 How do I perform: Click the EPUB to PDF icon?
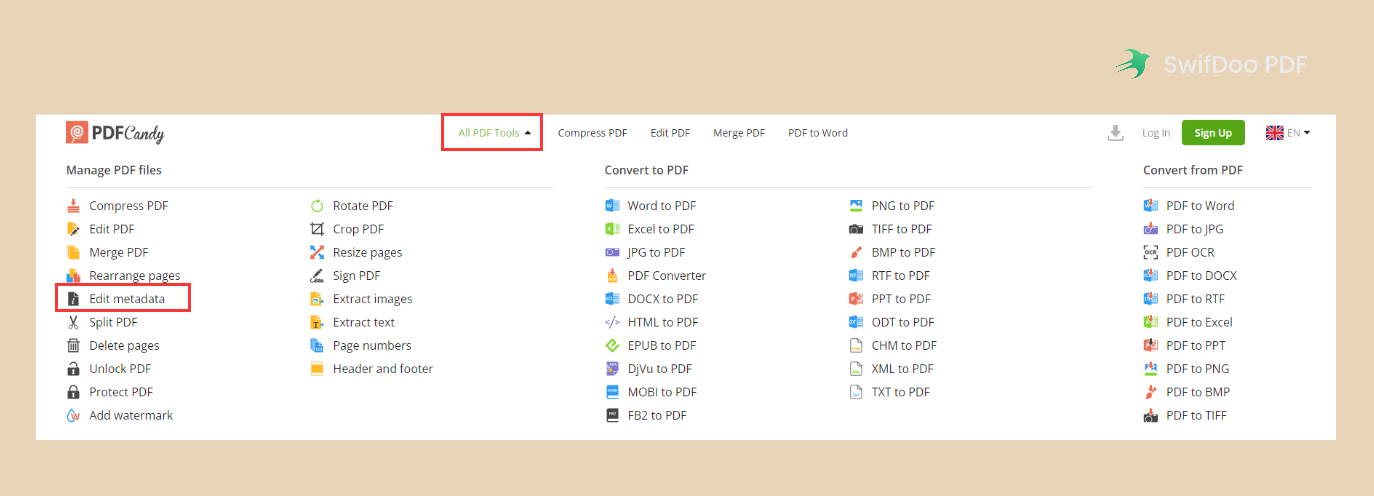coord(612,345)
